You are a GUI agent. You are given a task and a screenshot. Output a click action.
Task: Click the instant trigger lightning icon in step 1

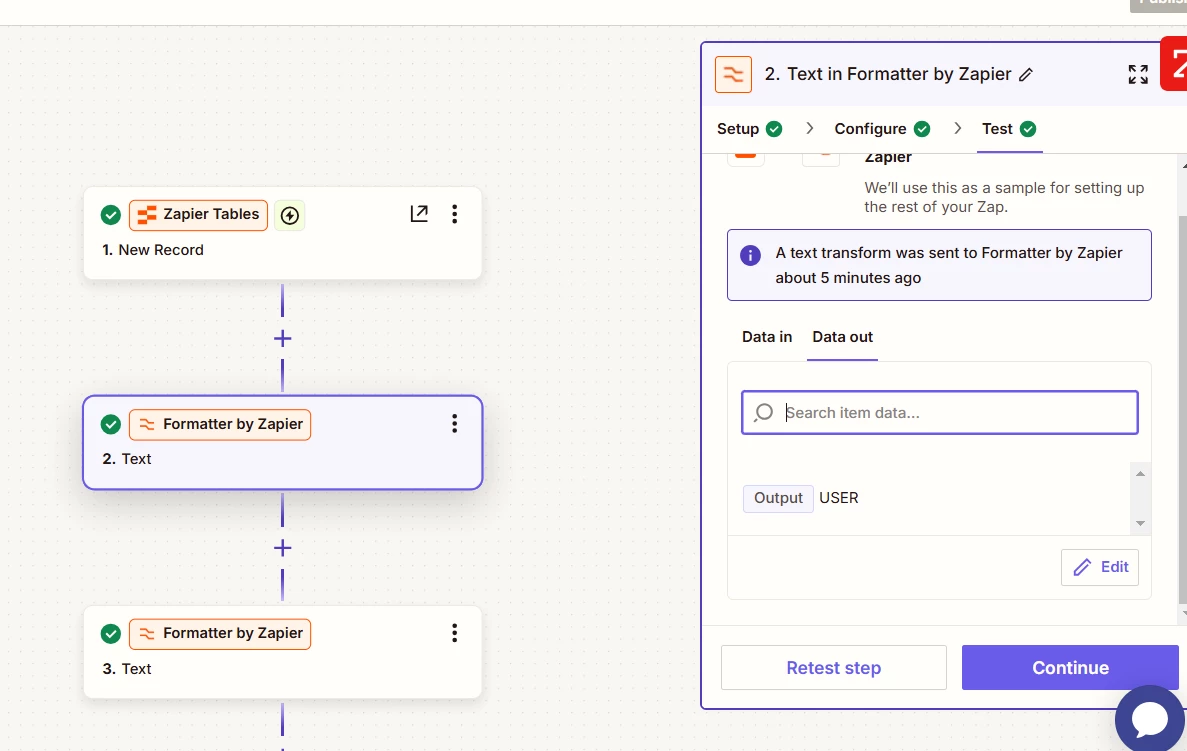coord(290,216)
